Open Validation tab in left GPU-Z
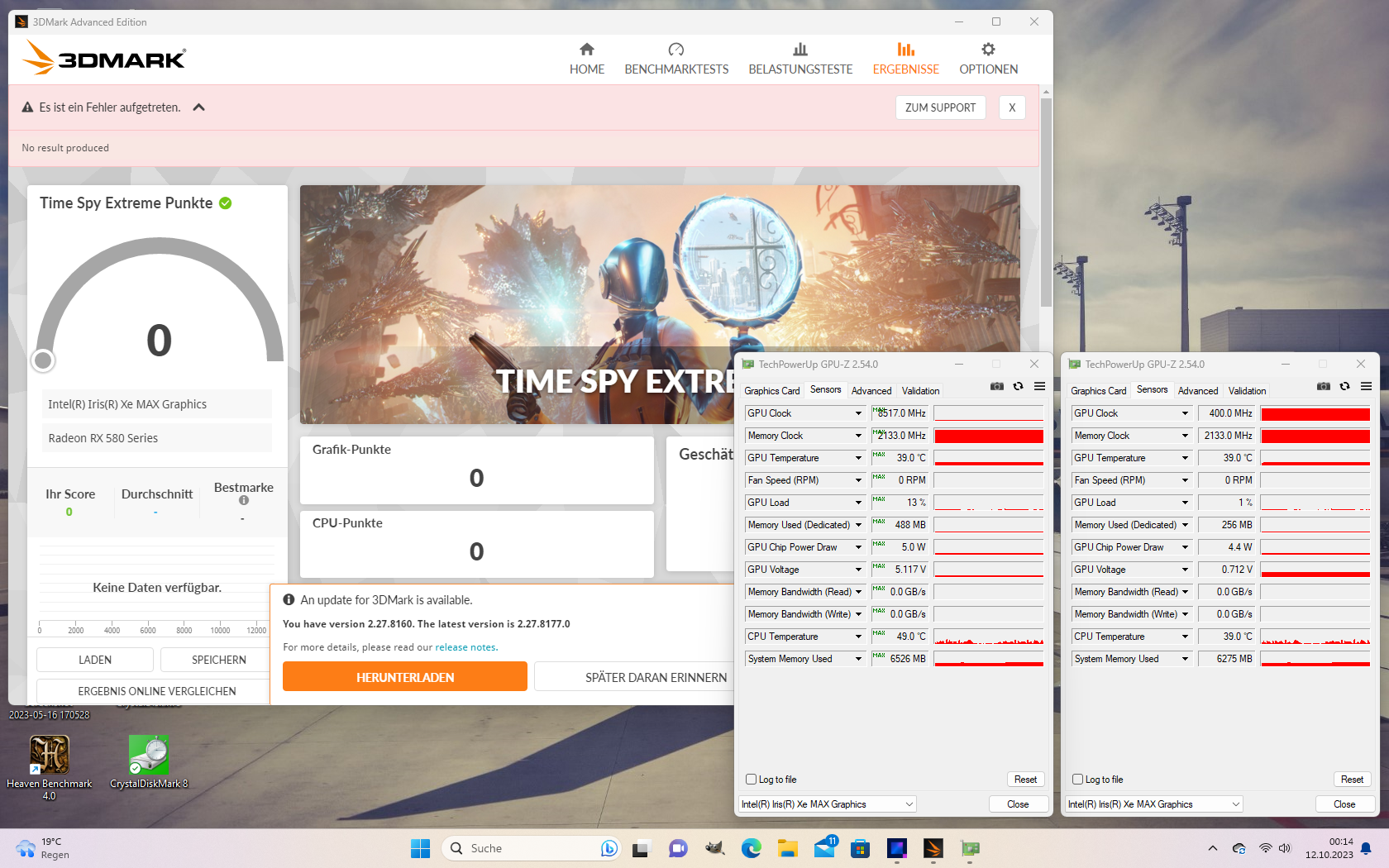 tap(920, 391)
